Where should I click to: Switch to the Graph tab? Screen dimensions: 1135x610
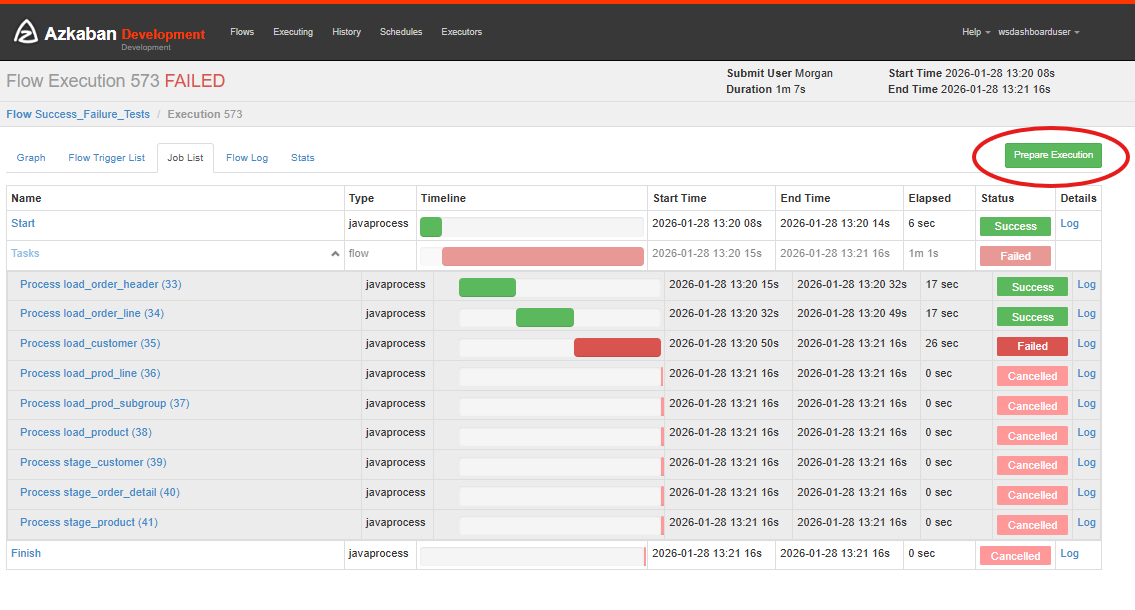pyautogui.click(x=31, y=158)
